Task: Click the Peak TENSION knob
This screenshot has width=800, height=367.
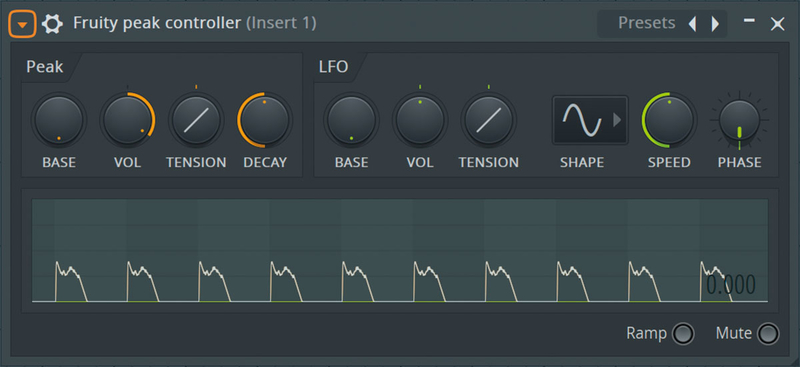Action: 196,119
